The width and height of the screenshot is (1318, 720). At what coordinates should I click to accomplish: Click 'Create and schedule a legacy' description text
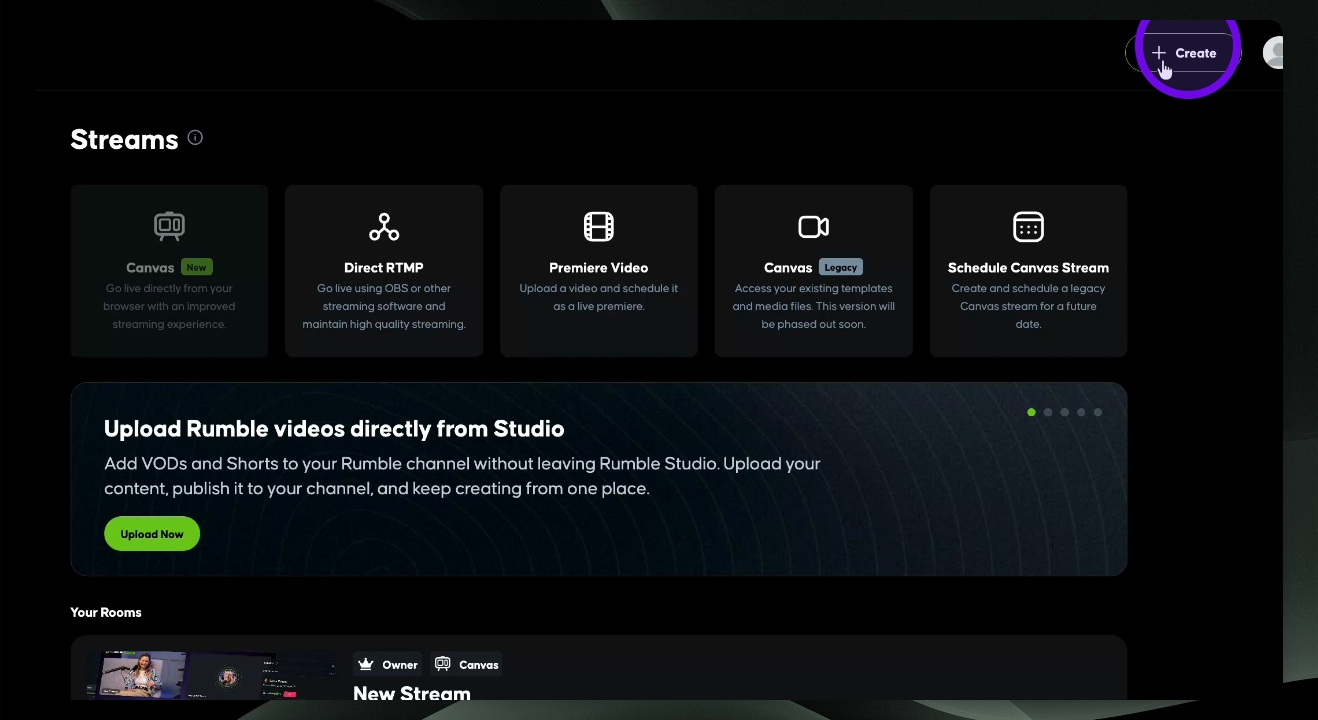point(1028,306)
